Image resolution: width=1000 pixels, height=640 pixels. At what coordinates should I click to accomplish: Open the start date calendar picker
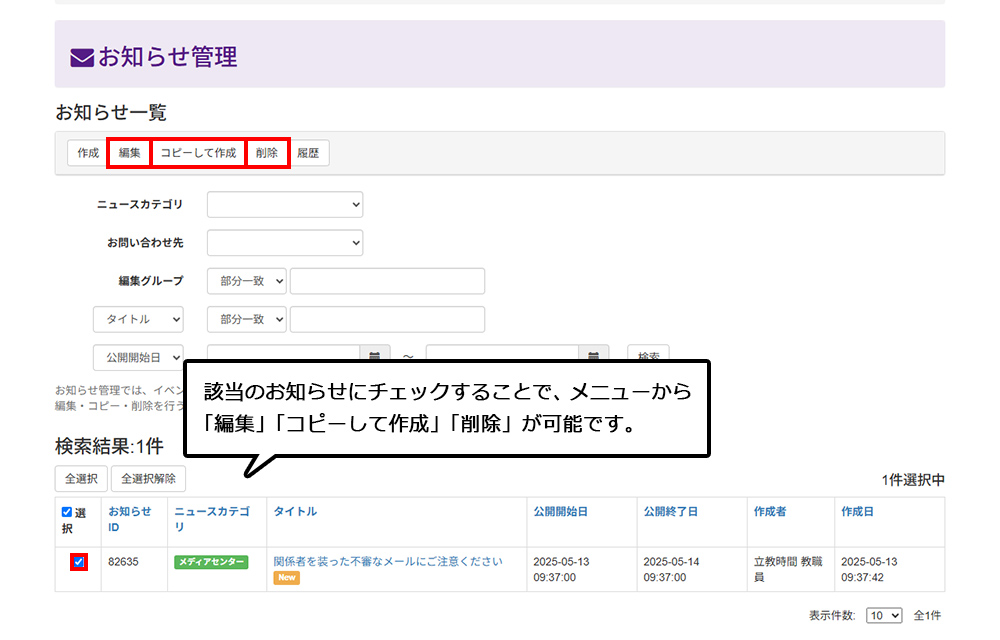tap(374, 356)
